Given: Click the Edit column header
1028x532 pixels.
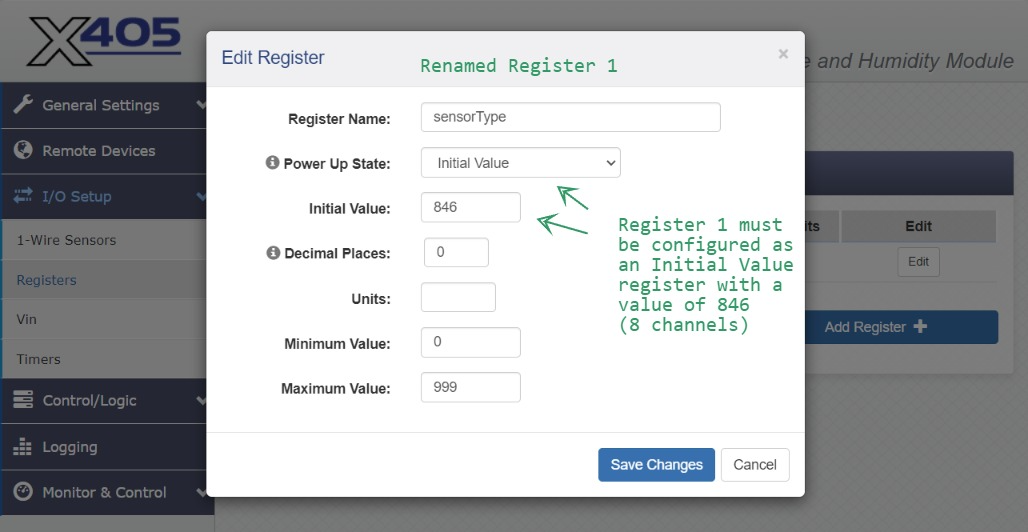Looking at the screenshot, I should pos(919,226).
